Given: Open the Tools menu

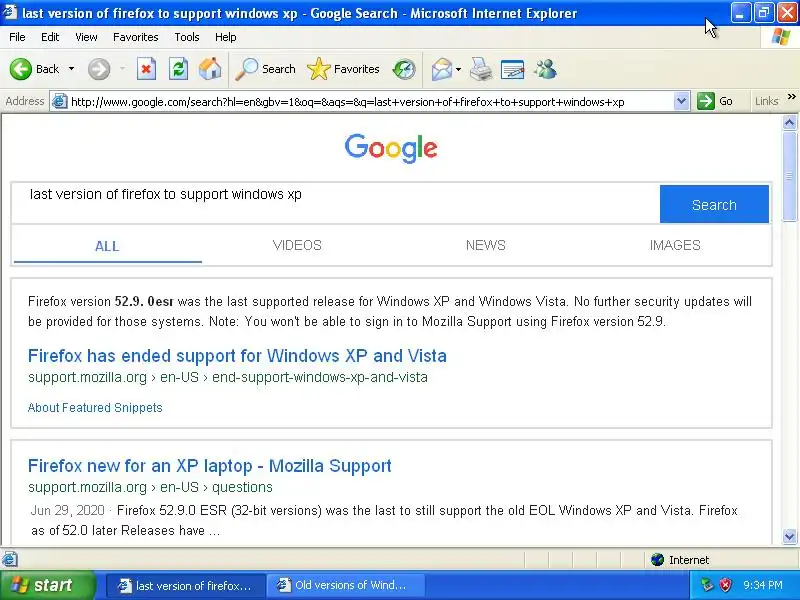Looking at the screenshot, I should click(187, 37).
